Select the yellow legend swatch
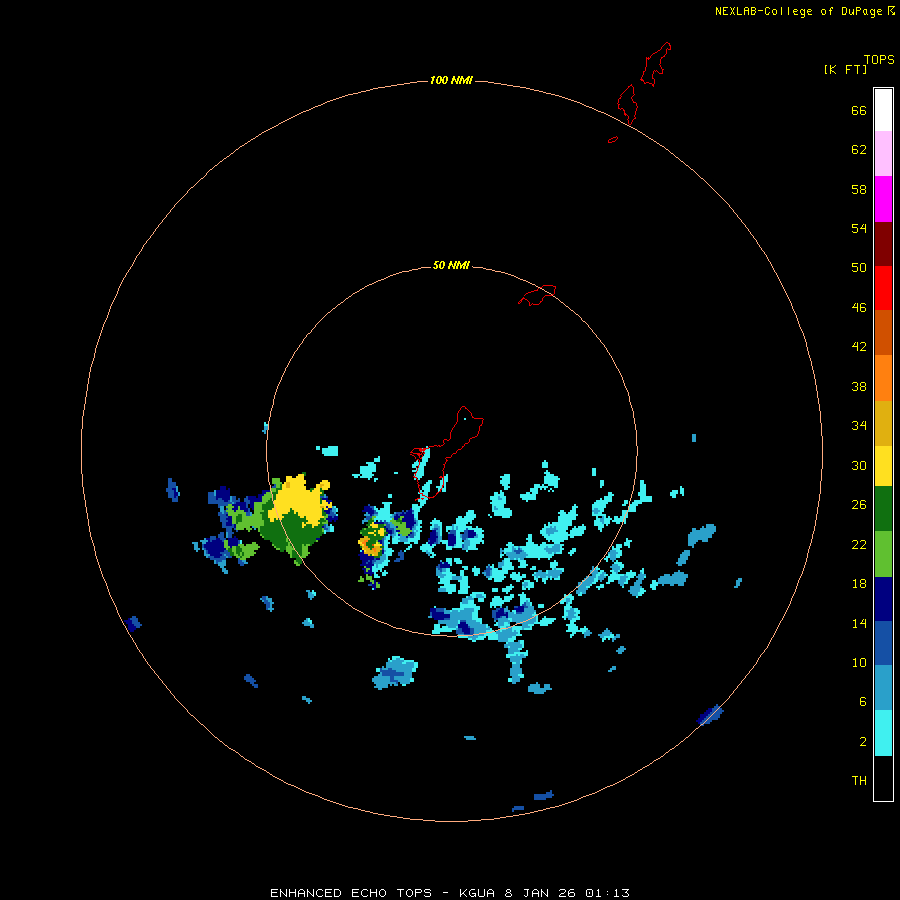The width and height of the screenshot is (900, 900). [883, 466]
